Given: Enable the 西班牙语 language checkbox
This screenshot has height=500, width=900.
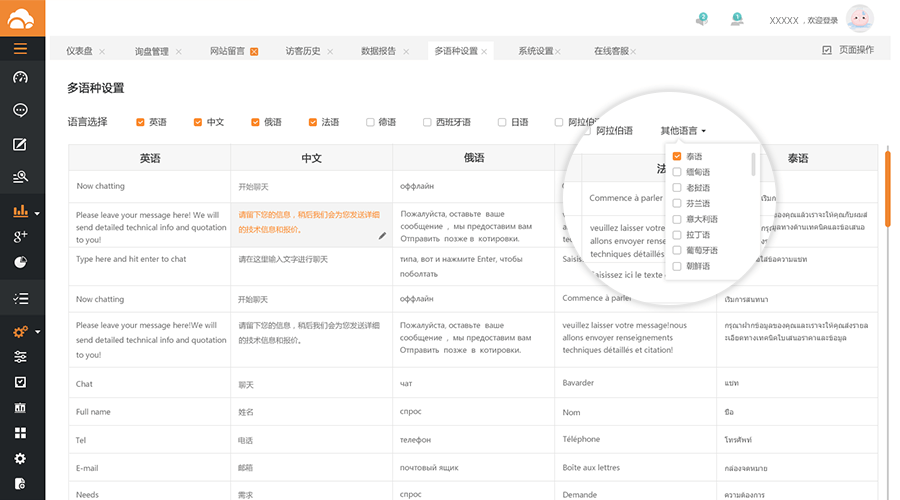Looking at the screenshot, I should (426, 122).
